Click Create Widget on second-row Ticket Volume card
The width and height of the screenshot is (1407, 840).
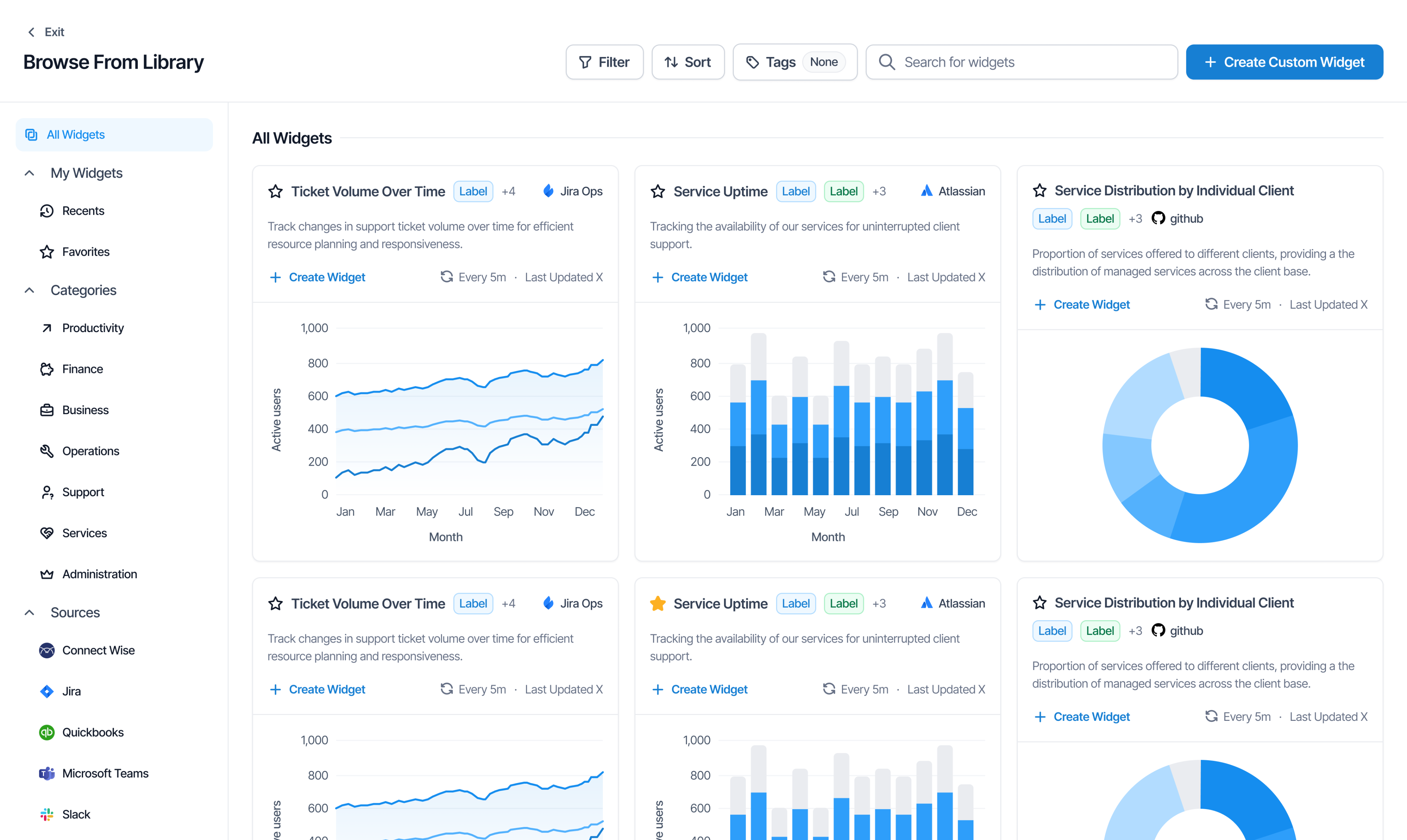click(317, 690)
